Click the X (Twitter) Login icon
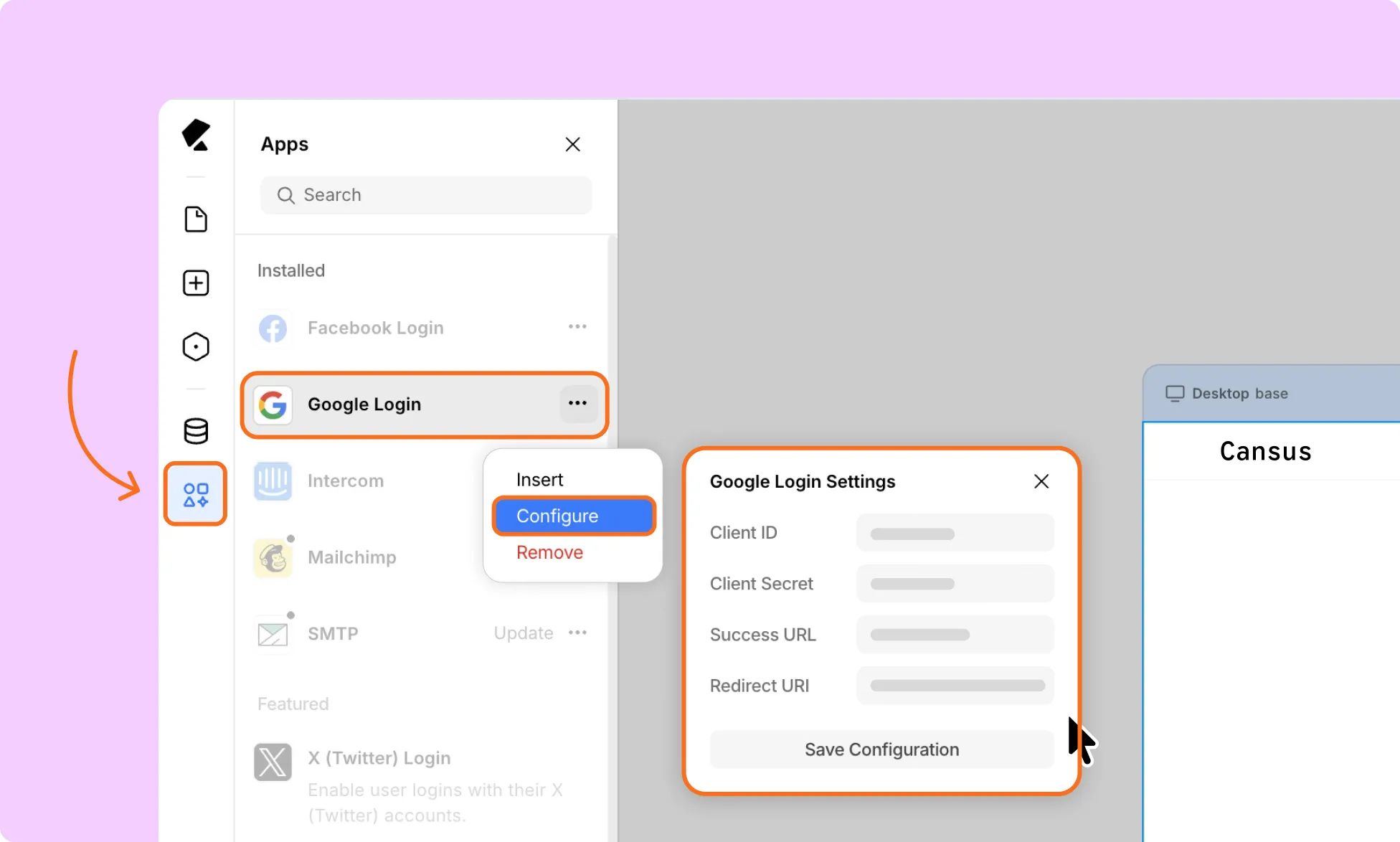 [273, 762]
